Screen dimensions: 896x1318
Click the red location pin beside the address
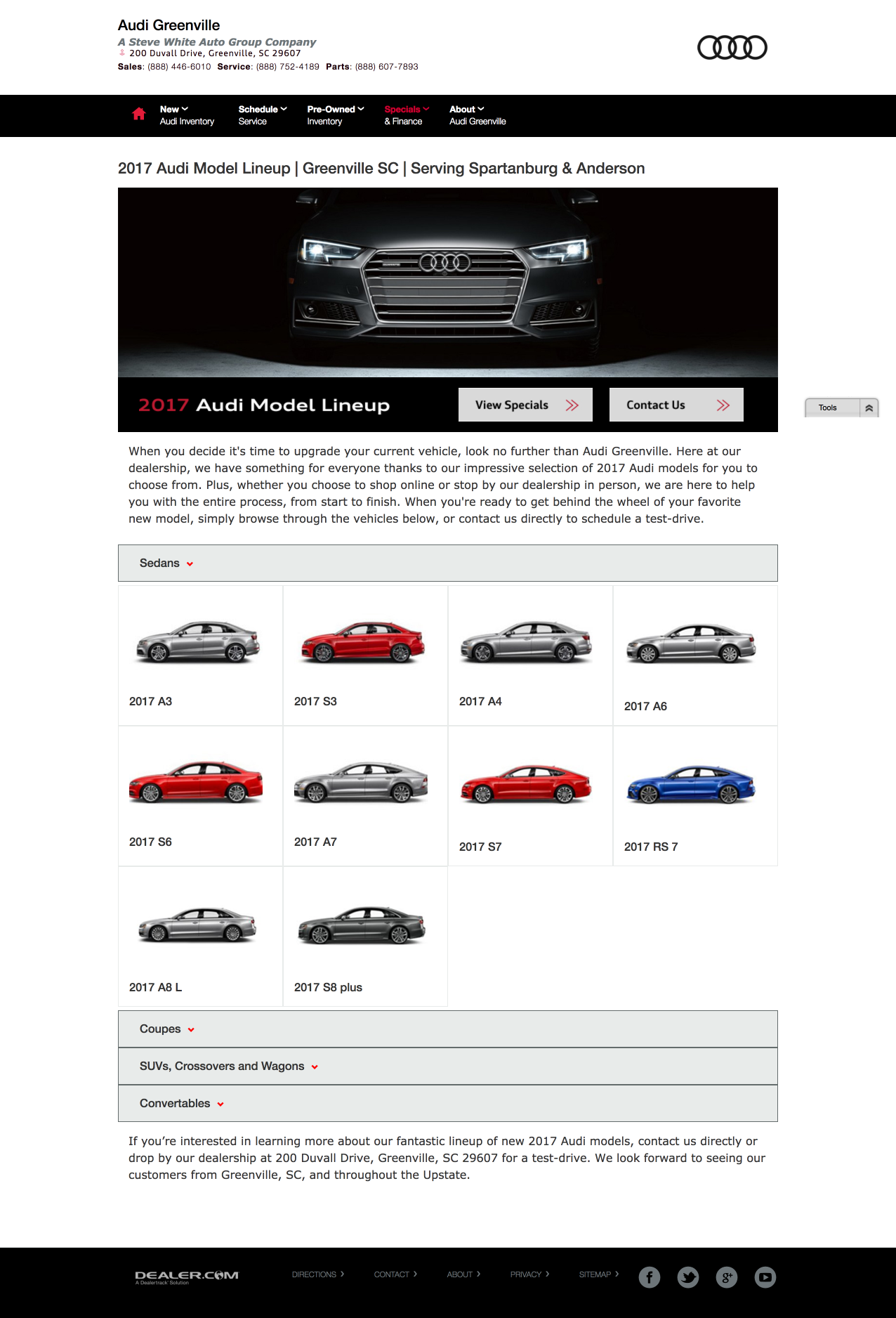coord(122,53)
